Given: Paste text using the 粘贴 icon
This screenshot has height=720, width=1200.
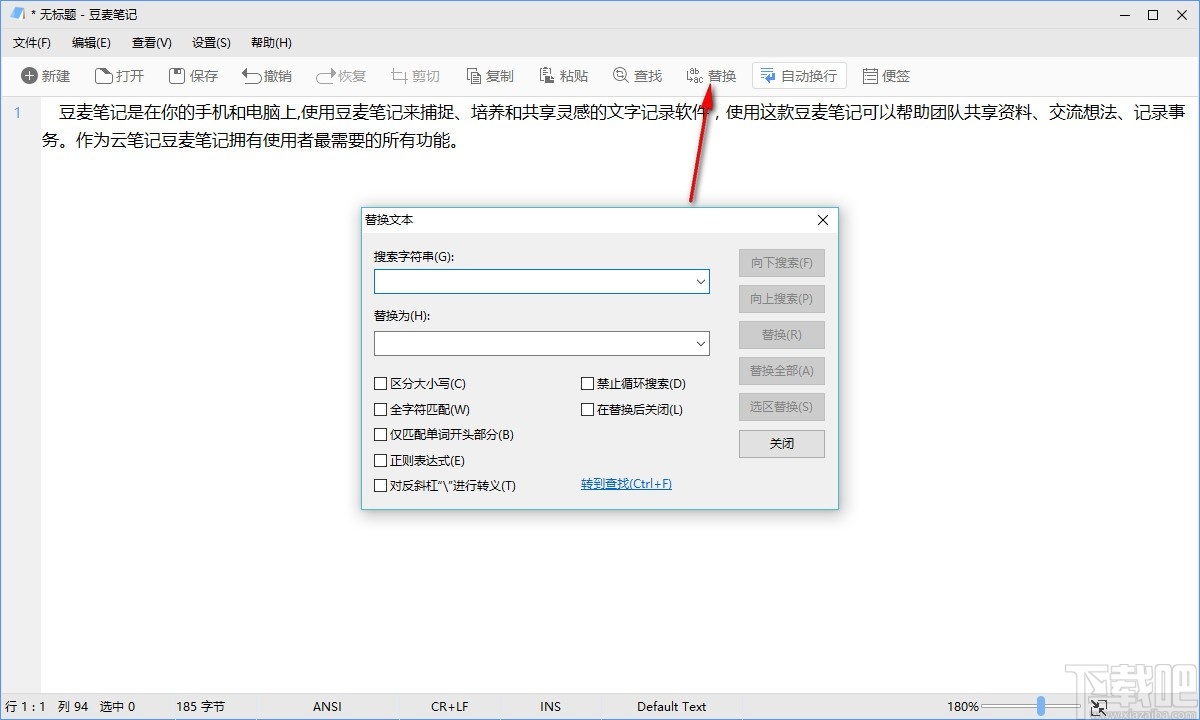Looking at the screenshot, I should click(x=563, y=75).
